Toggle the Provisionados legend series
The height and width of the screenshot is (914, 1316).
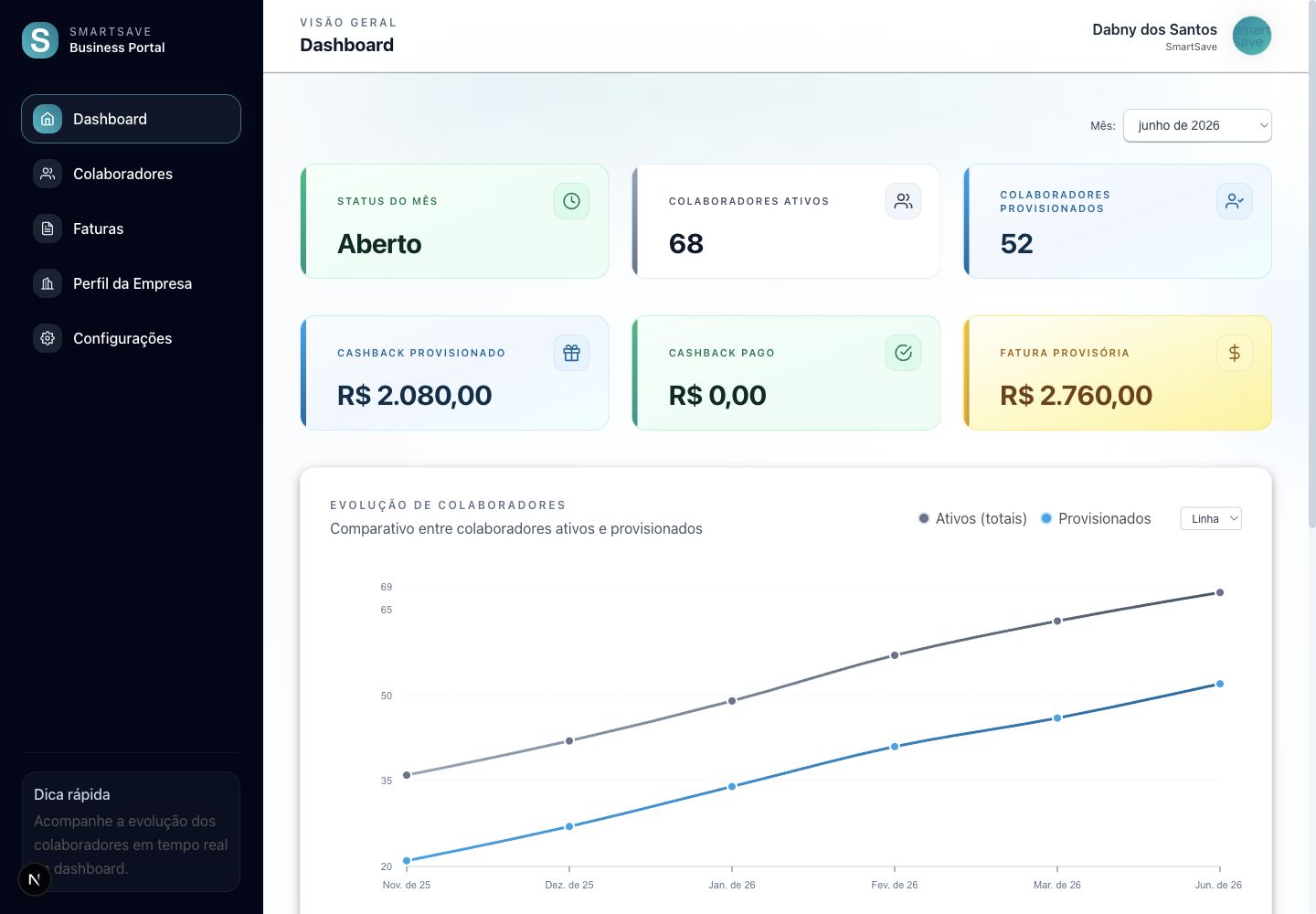point(1096,518)
